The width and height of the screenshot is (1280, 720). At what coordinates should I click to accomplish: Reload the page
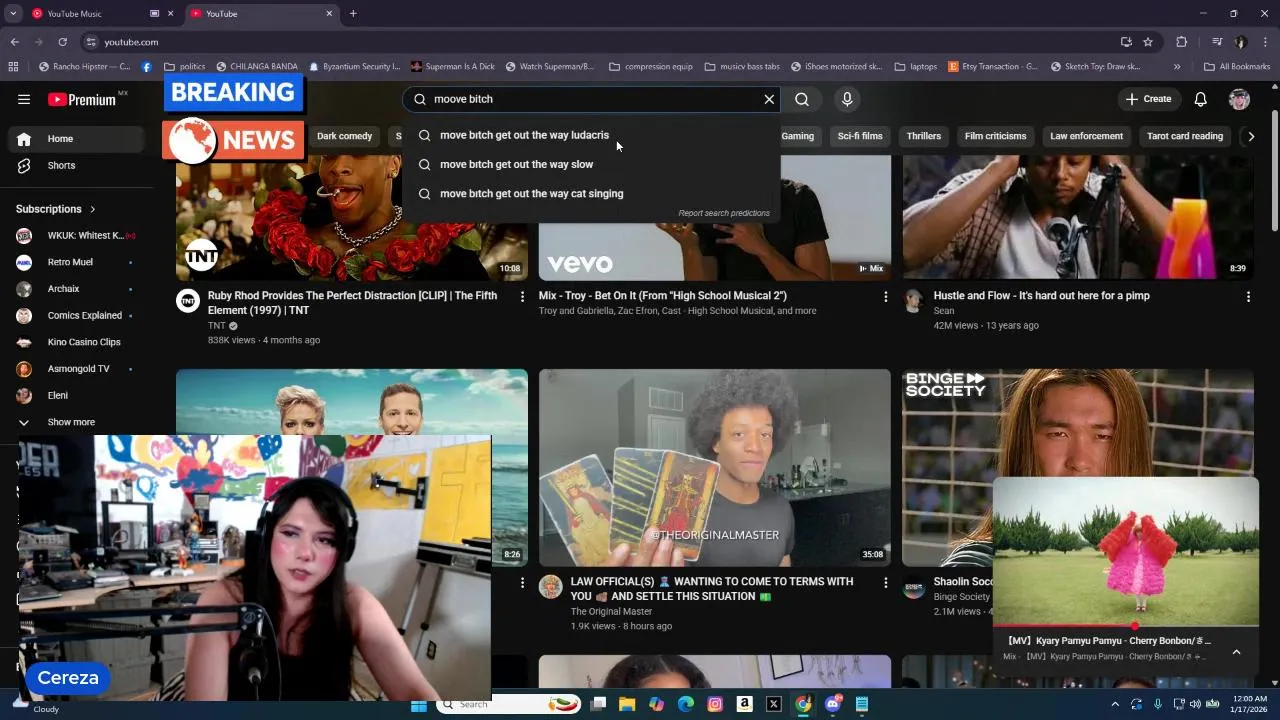[62, 42]
